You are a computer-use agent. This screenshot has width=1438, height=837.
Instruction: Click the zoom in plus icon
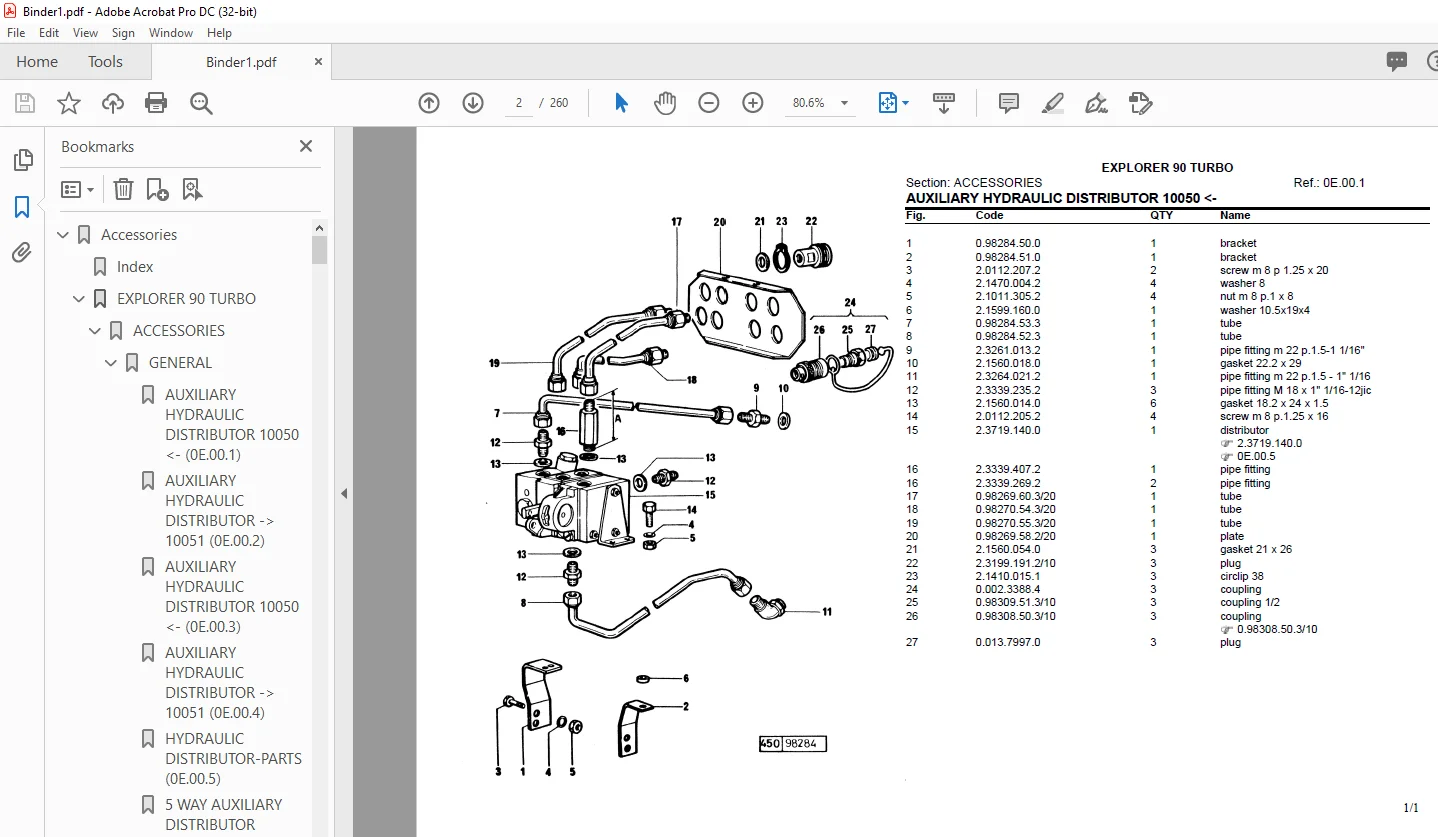(x=753, y=103)
